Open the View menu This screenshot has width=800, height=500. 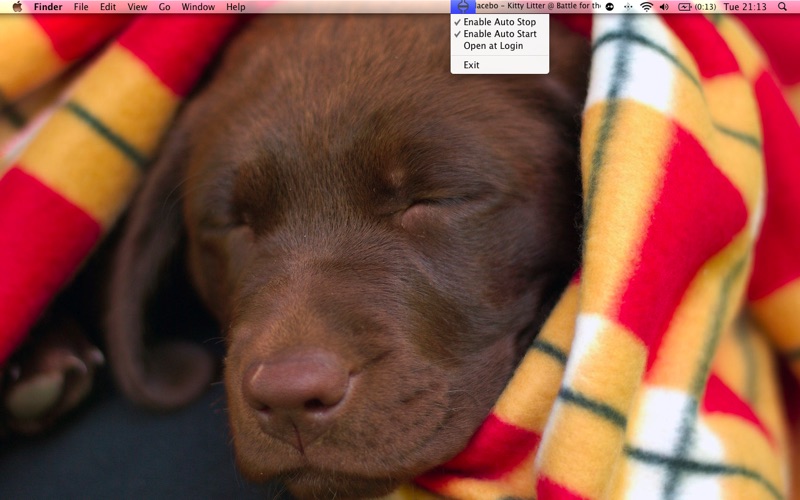137,7
